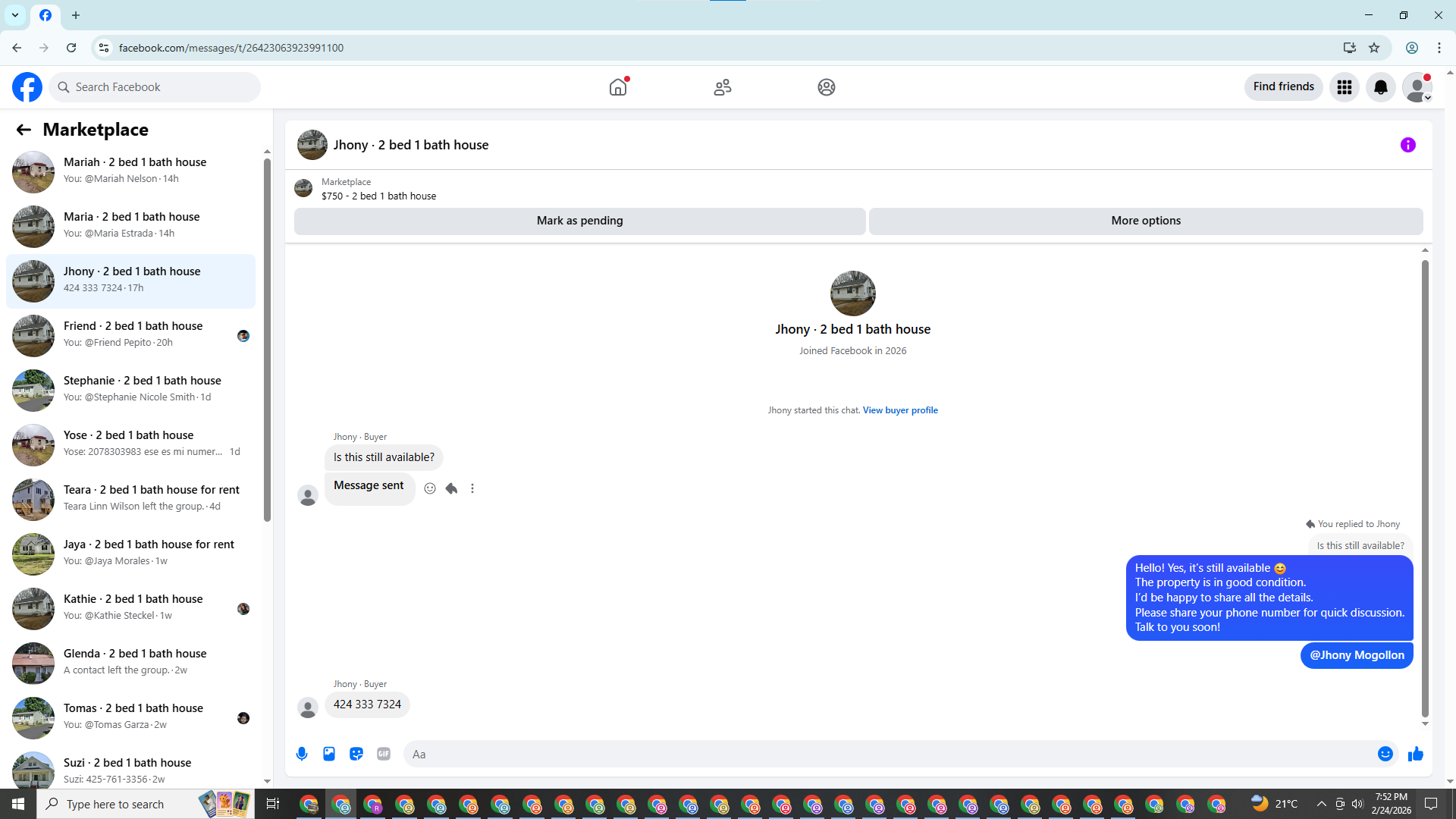
Task: Open the GIF picker icon
Action: pyautogui.click(x=384, y=754)
